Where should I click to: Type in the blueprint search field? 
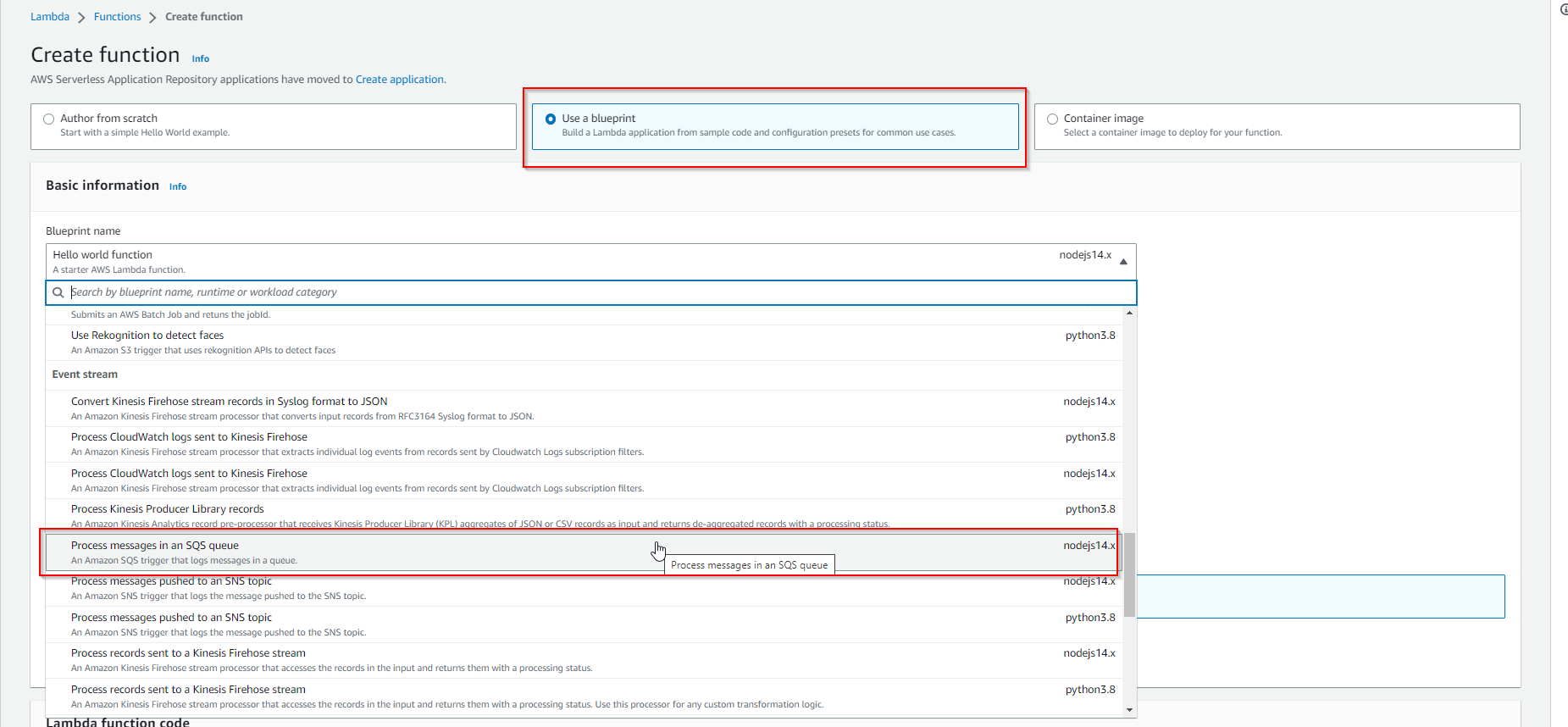click(x=593, y=292)
